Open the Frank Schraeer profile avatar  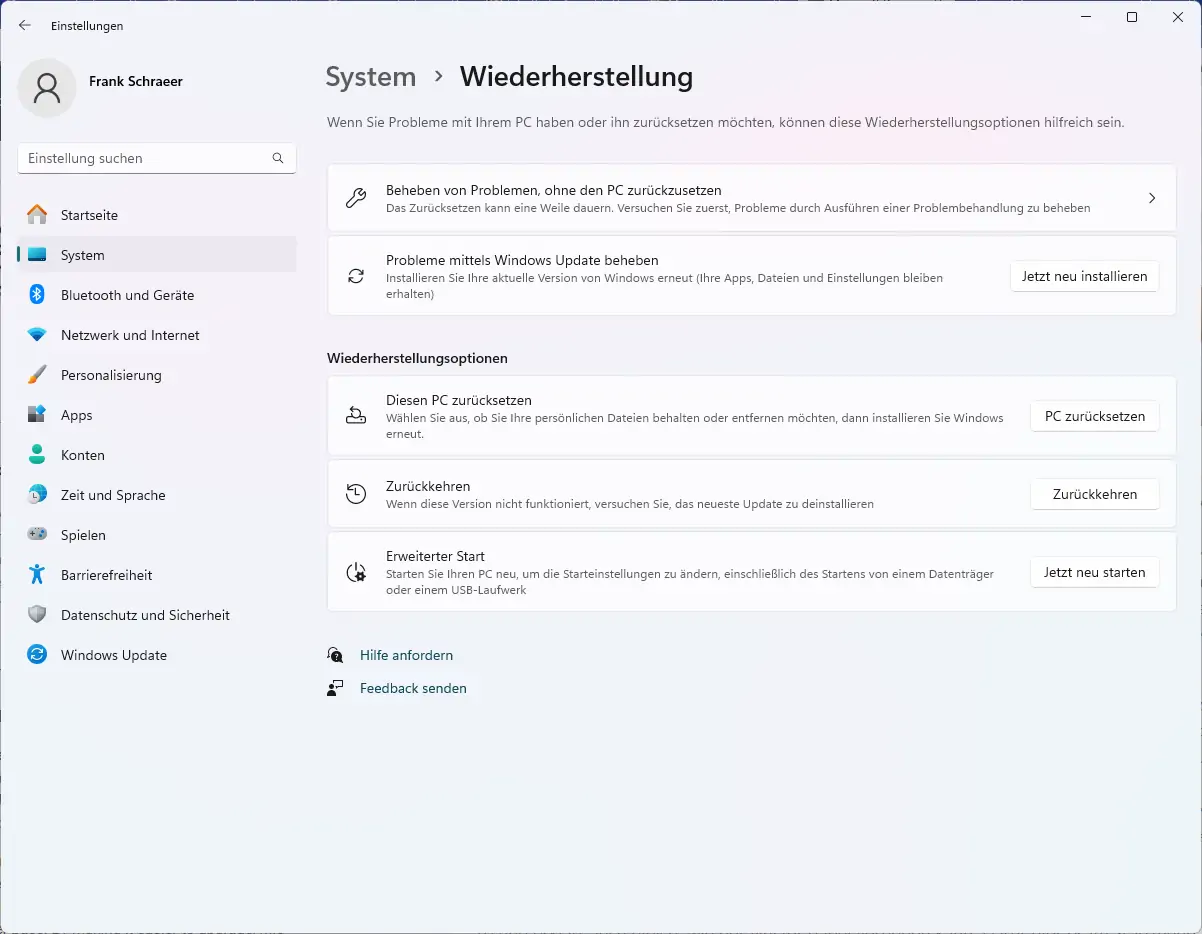(47, 88)
